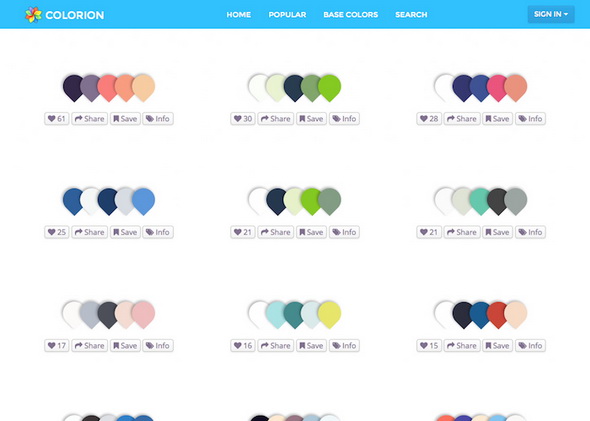The height and width of the screenshot is (421, 590).
Task: Click Save under the 30-like green palette
Action: point(312,119)
